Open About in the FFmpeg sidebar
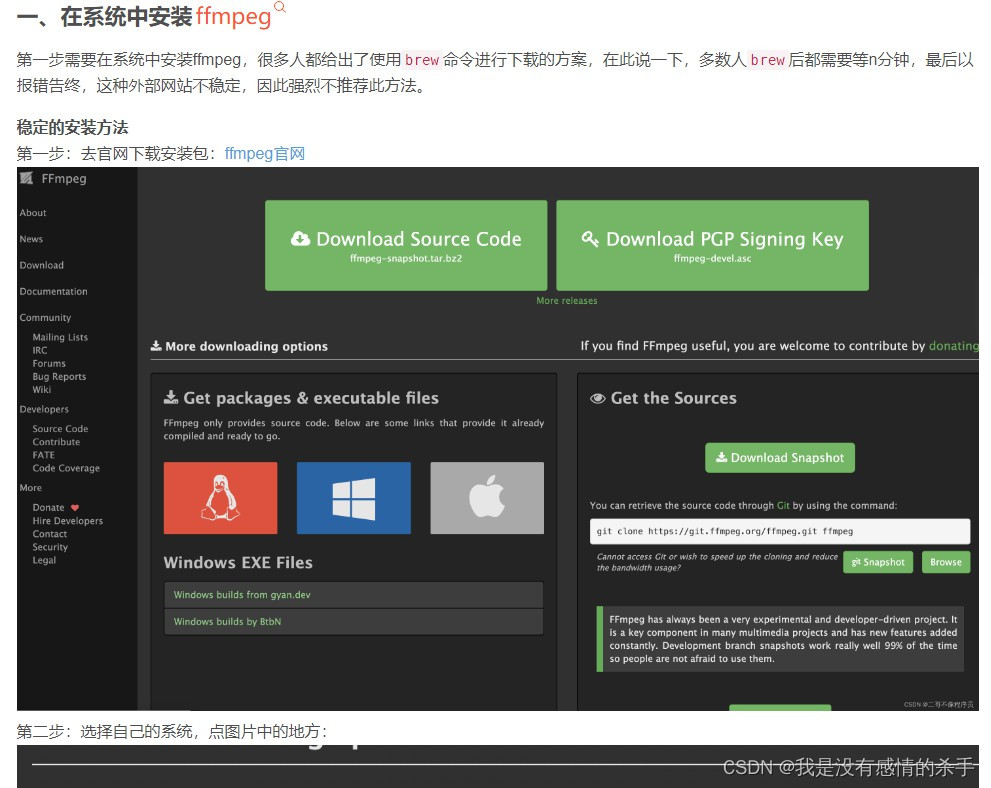The image size is (991, 788). coord(33,213)
